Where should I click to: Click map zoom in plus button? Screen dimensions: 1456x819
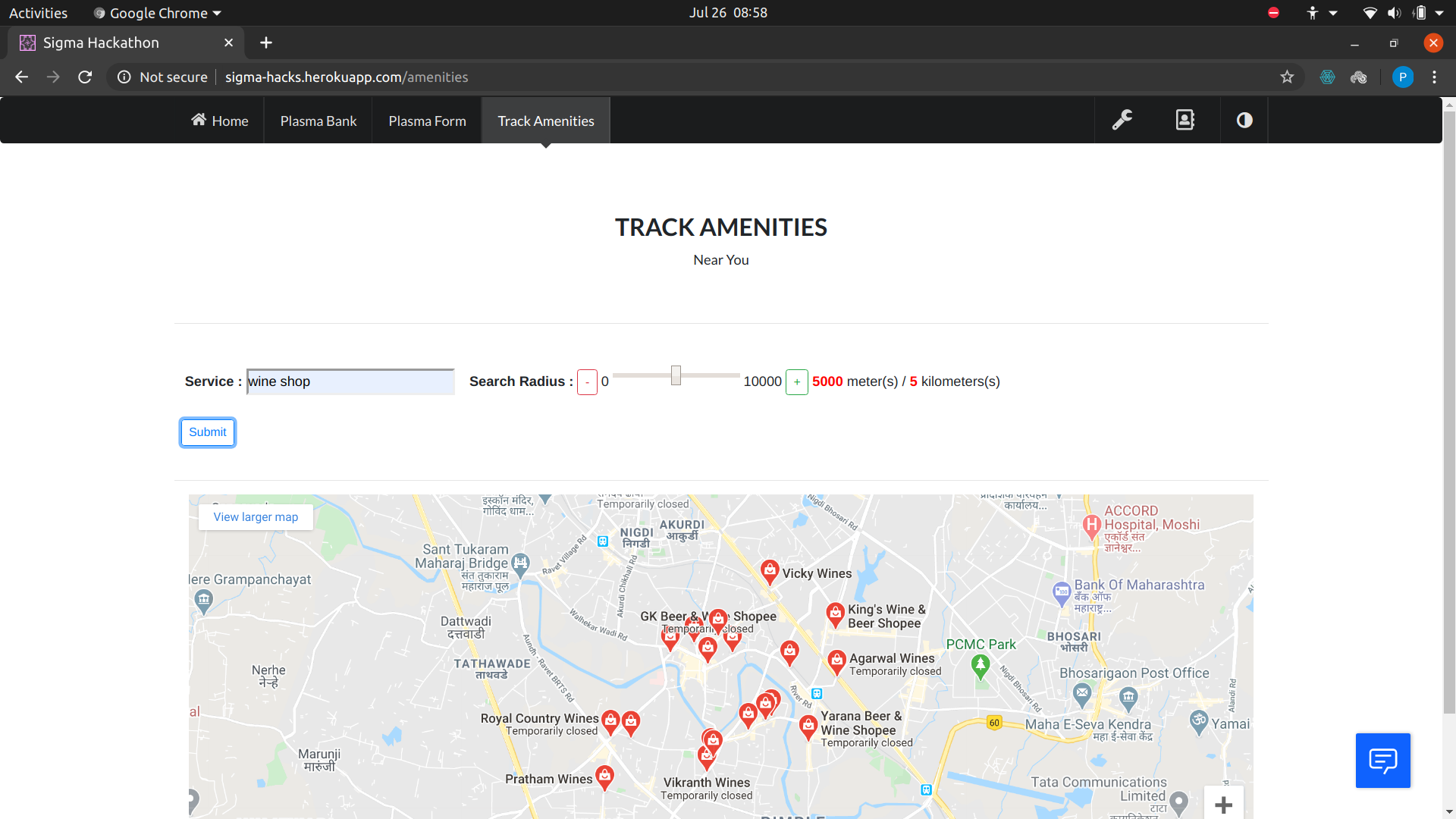coord(1223,805)
